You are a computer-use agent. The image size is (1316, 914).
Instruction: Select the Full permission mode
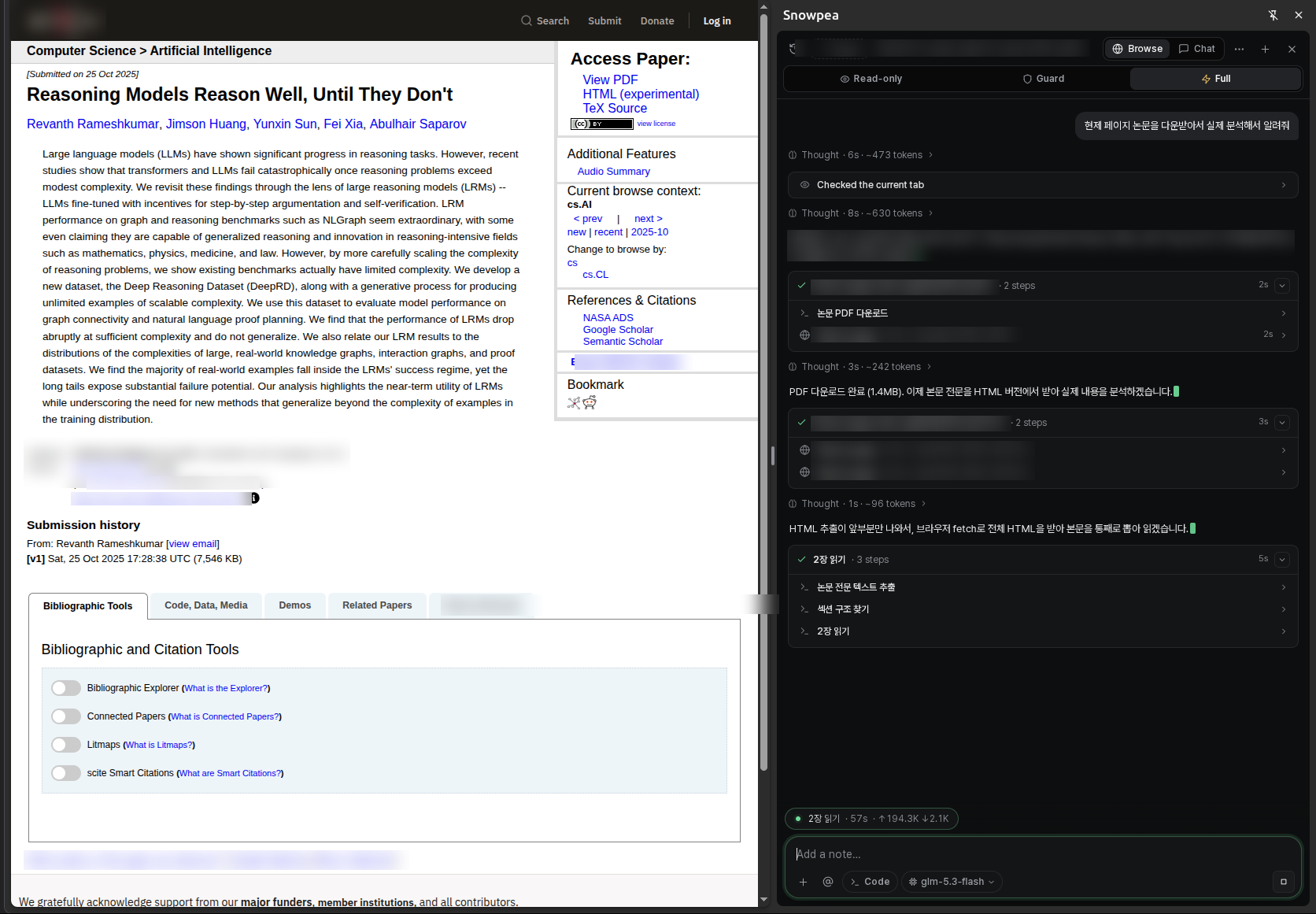(1215, 79)
